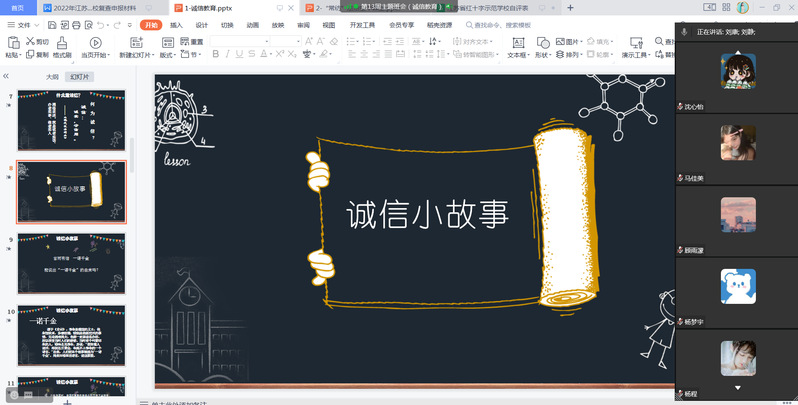Toggle Underline text formatting

click(240, 55)
